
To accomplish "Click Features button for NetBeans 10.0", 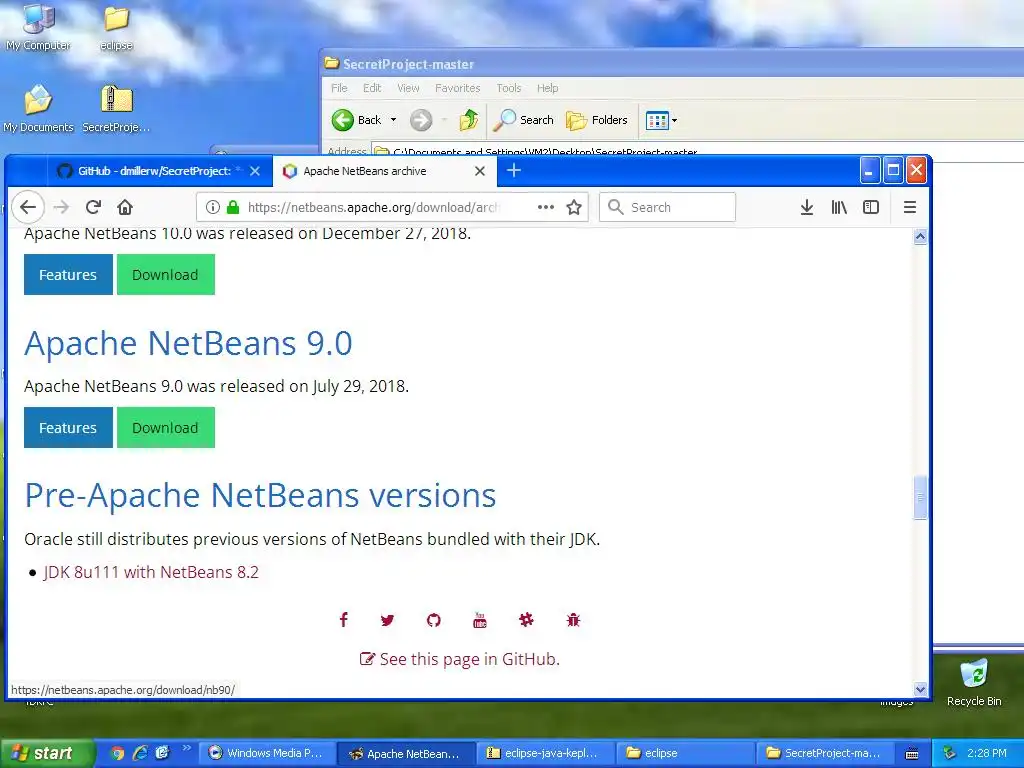I will (x=68, y=275).
